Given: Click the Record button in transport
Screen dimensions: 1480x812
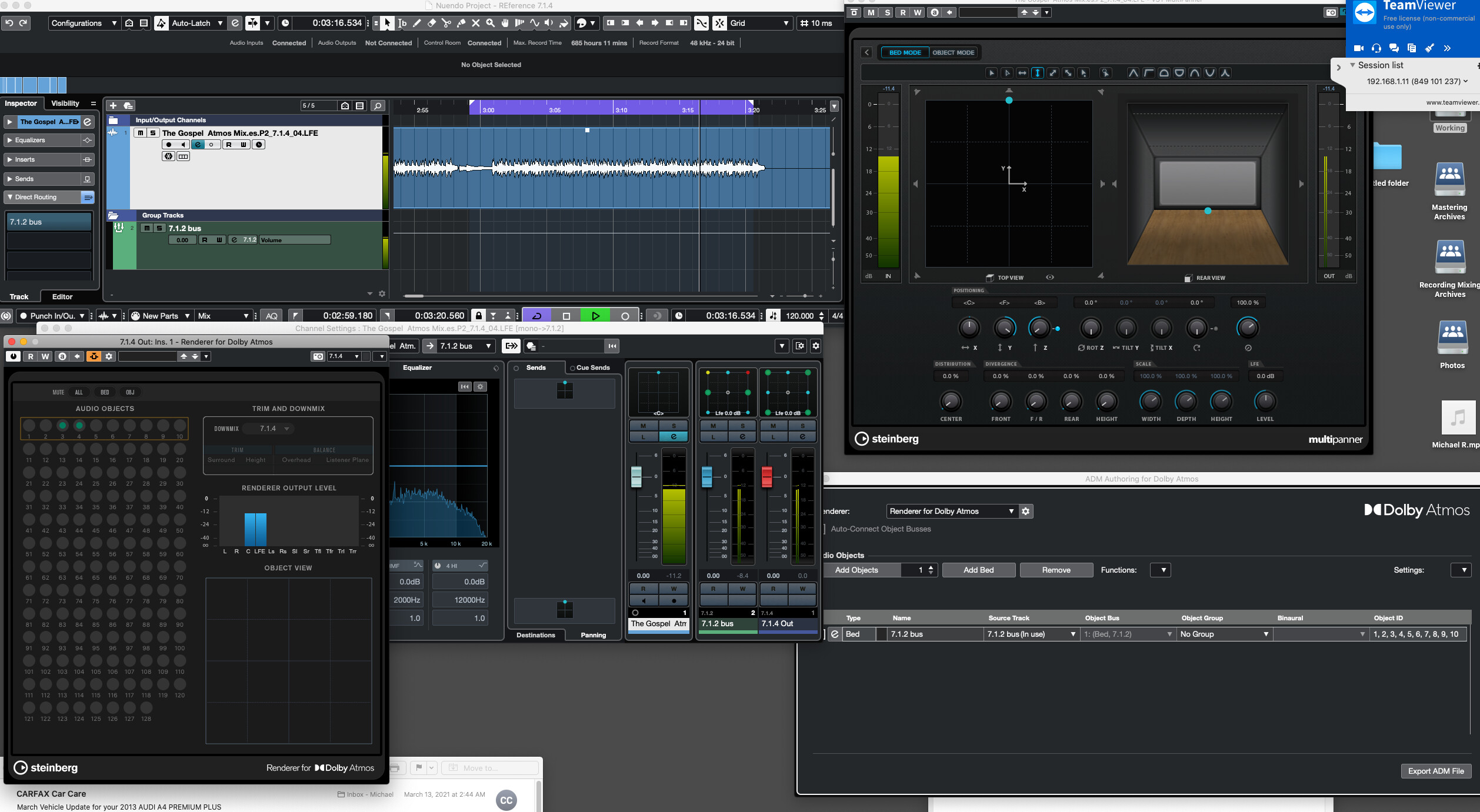Looking at the screenshot, I should tap(625, 316).
